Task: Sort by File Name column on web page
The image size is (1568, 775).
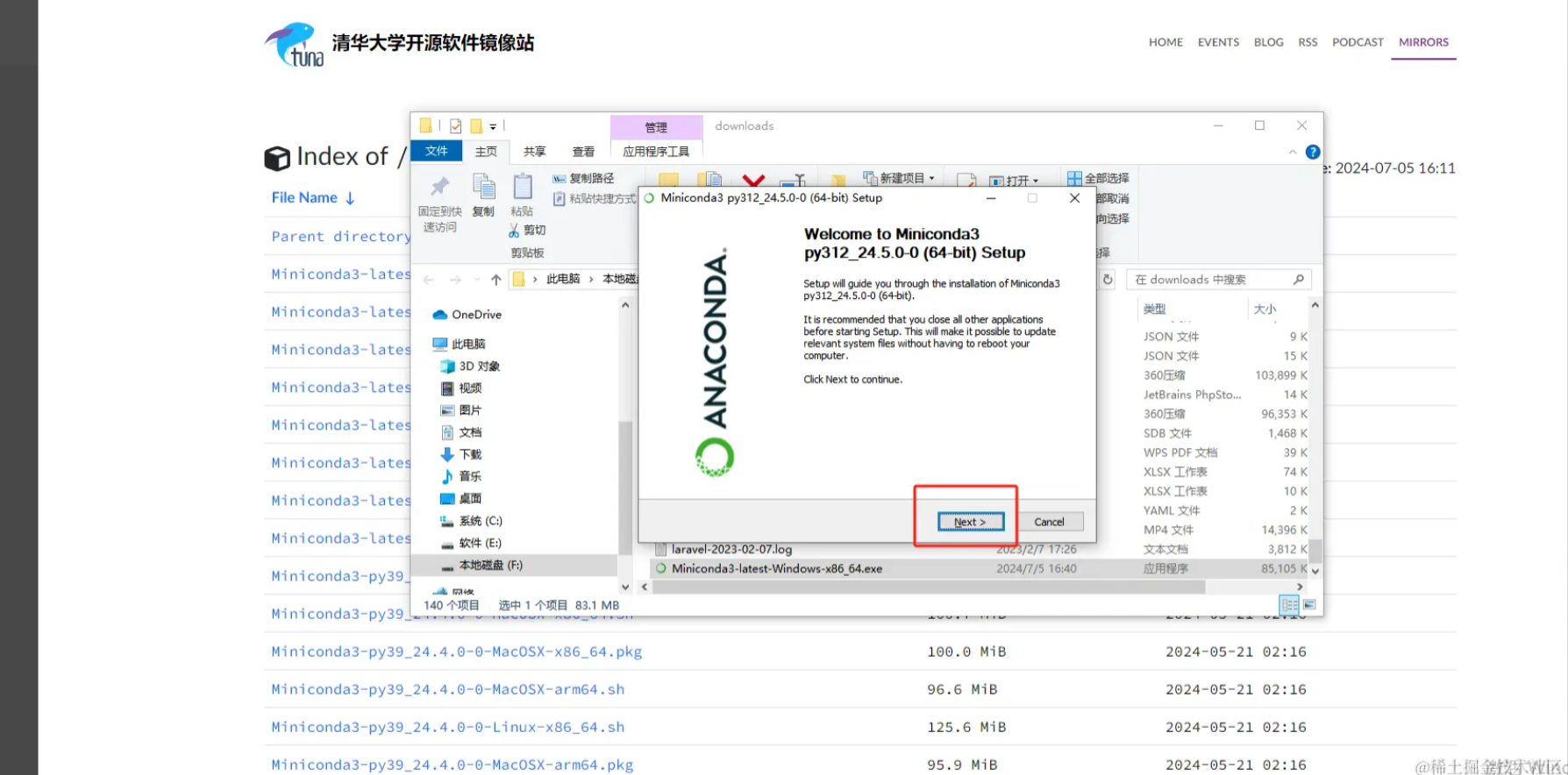Action: coord(313,198)
